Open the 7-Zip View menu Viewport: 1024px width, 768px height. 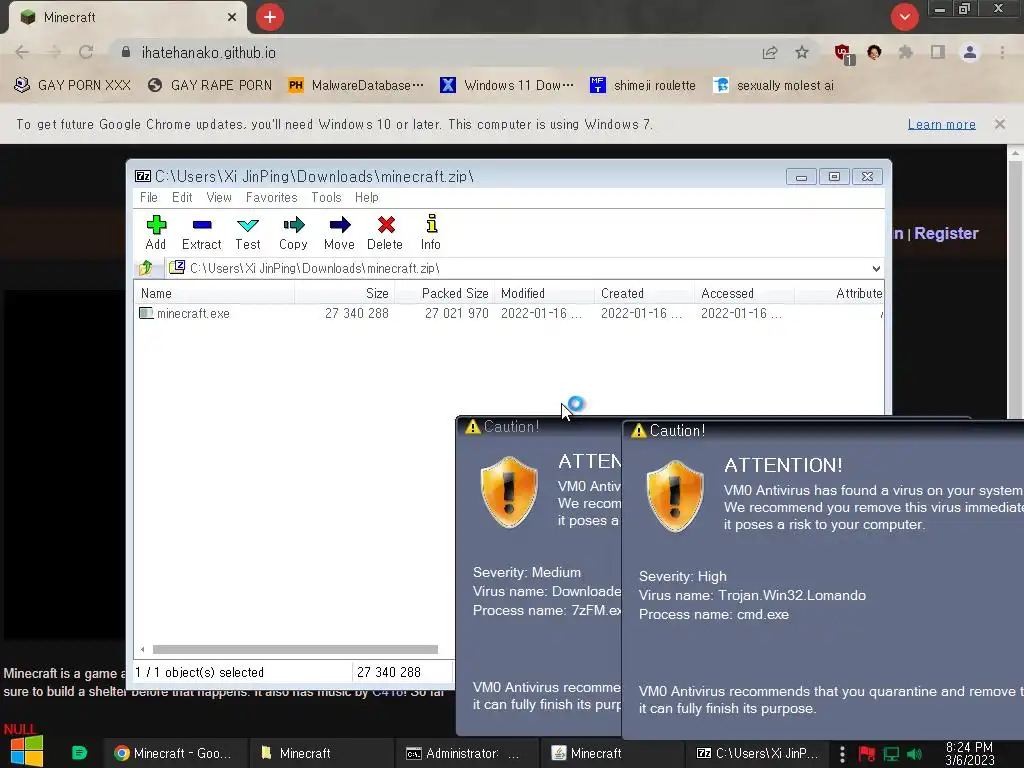point(219,197)
